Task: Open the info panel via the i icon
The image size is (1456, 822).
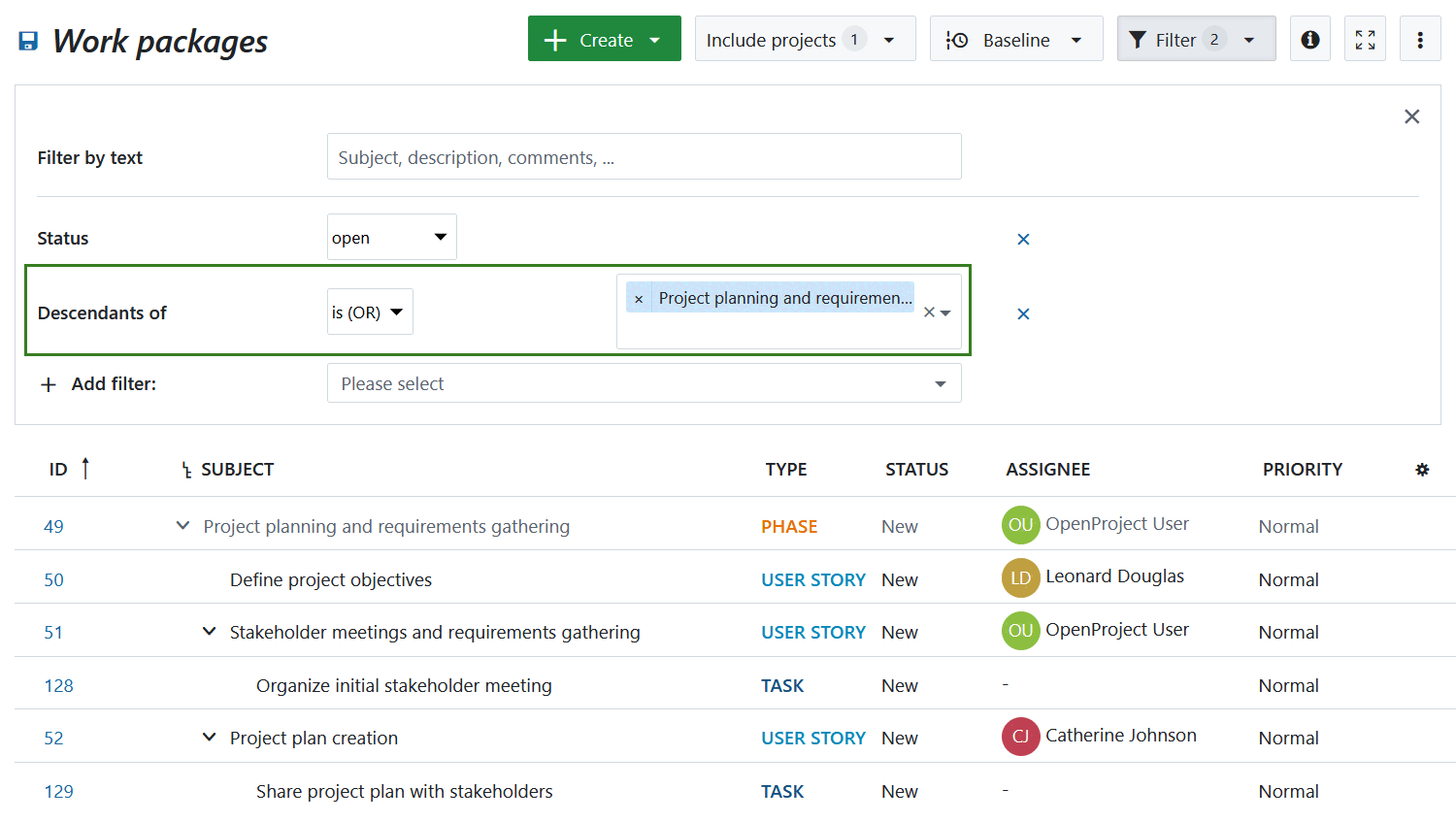Action: coord(1309,39)
